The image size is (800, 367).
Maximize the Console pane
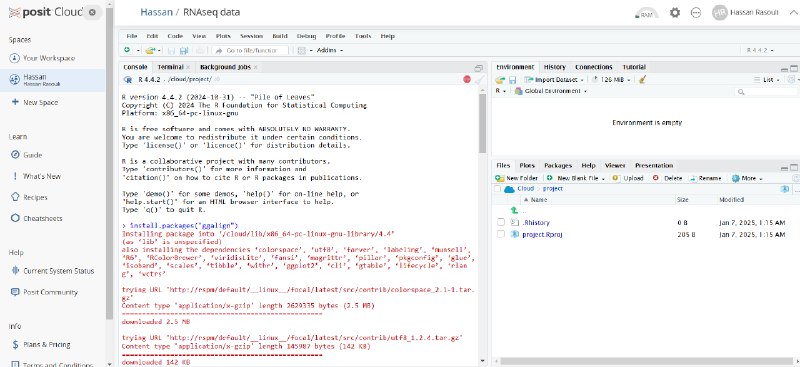click(x=478, y=67)
